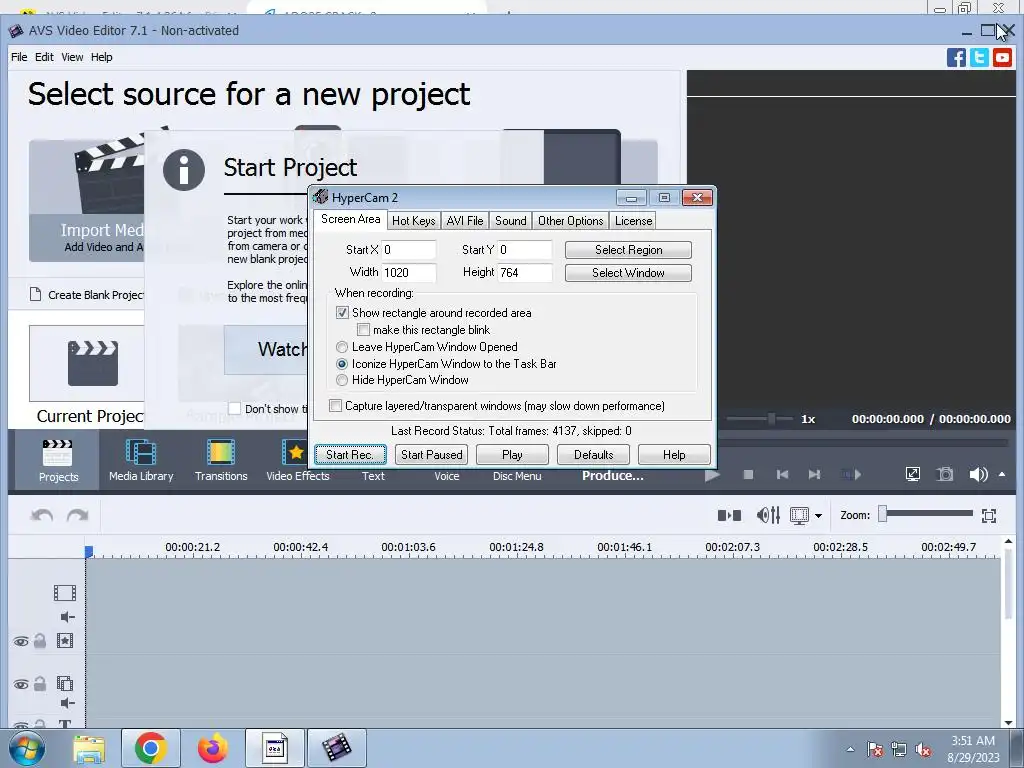Lock the overlay track
The image size is (1024, 768).
pyautogui.click(x=40, y=684)
